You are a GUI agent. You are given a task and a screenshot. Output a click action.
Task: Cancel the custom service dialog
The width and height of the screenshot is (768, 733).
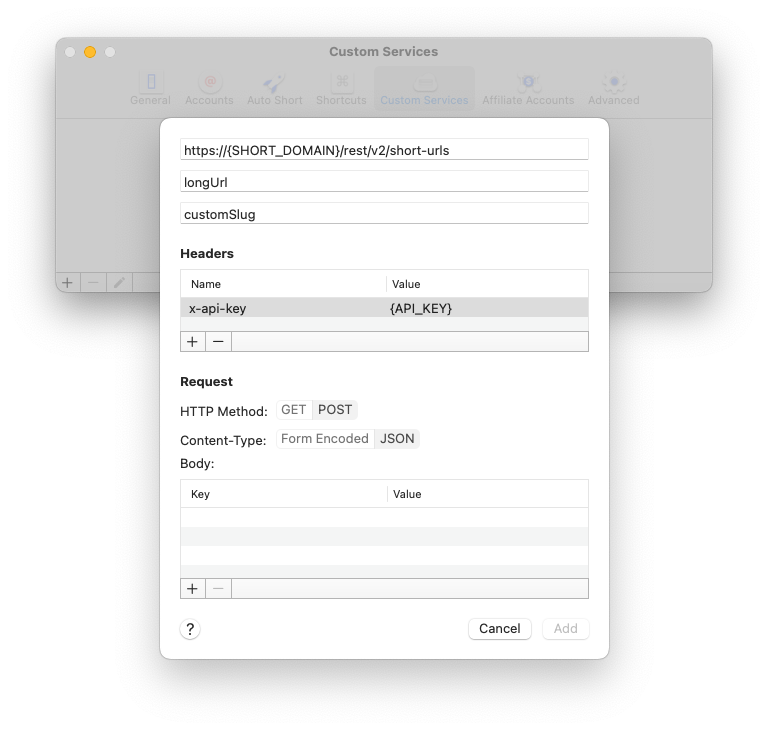pyautogui.click(x=500, y=629)
